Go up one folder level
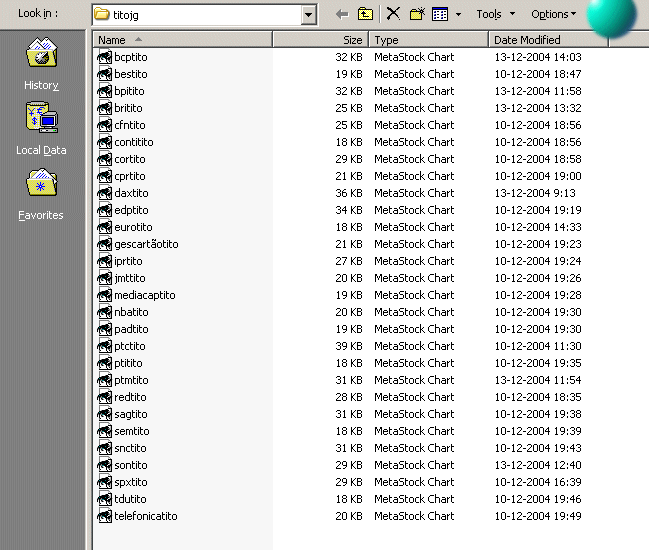 [366, 14]
